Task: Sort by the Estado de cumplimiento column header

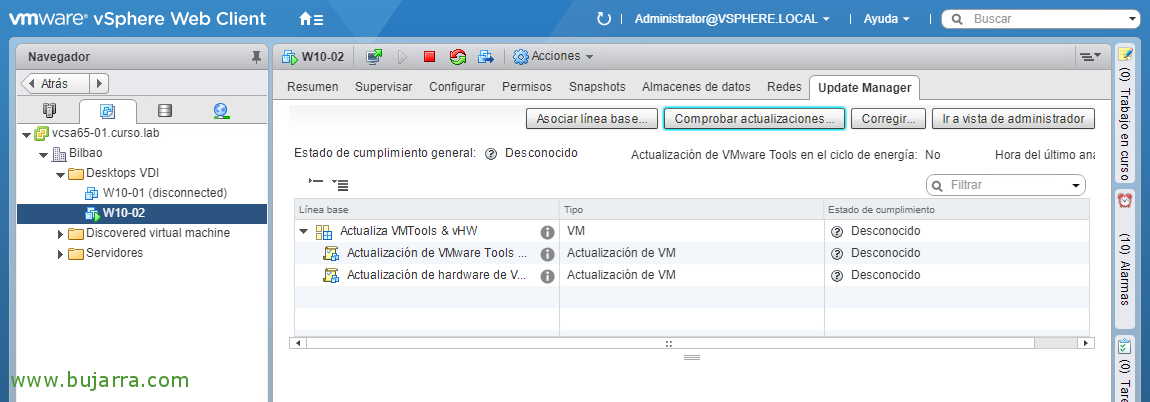Action: [956, 210]
